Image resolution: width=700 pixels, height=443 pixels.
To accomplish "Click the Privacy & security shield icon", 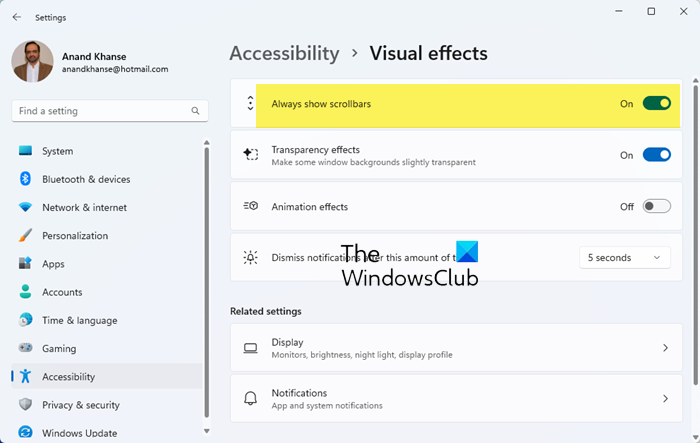I will (25, 405).
